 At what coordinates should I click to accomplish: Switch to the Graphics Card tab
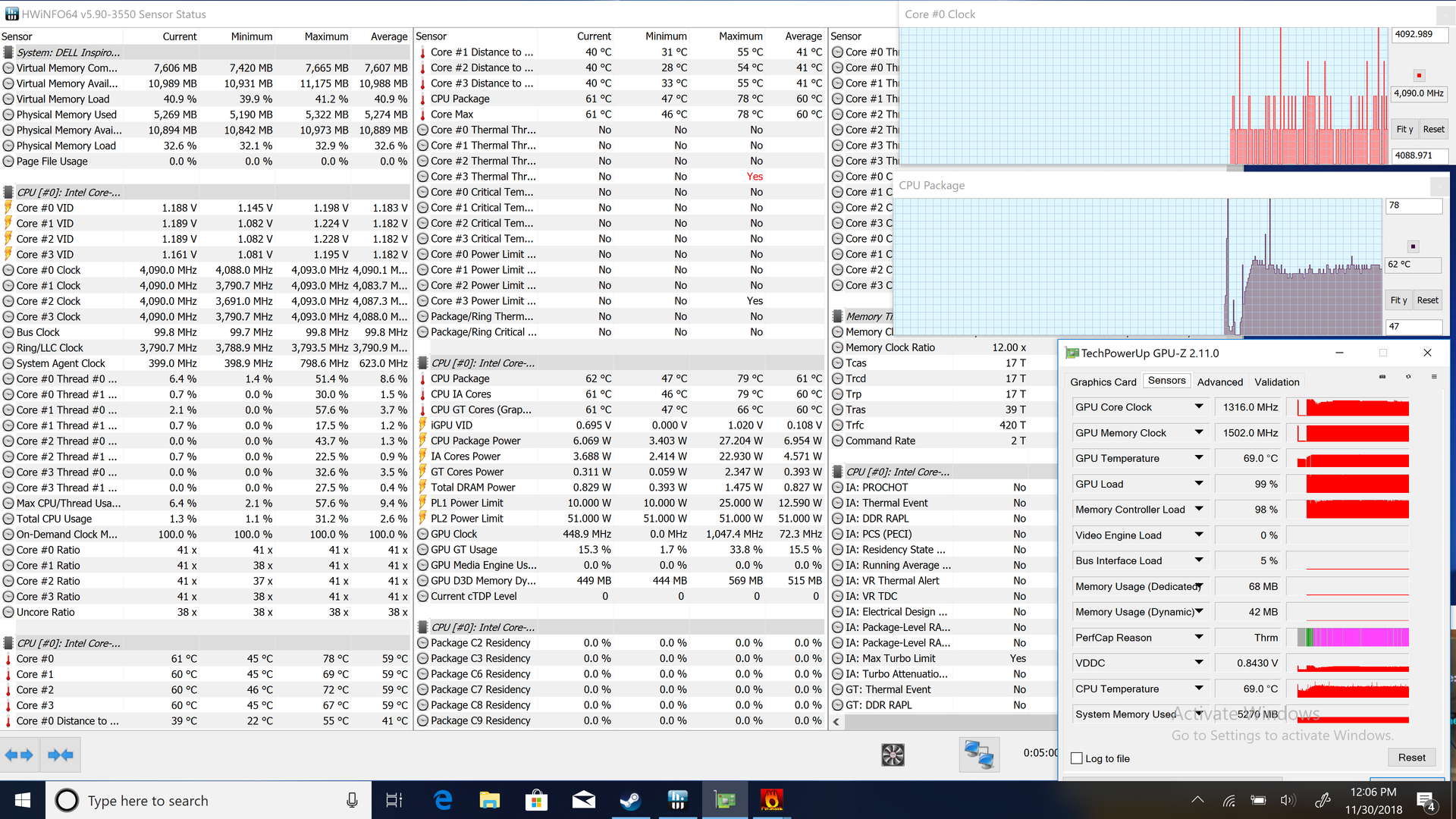tap(1103, 382)
